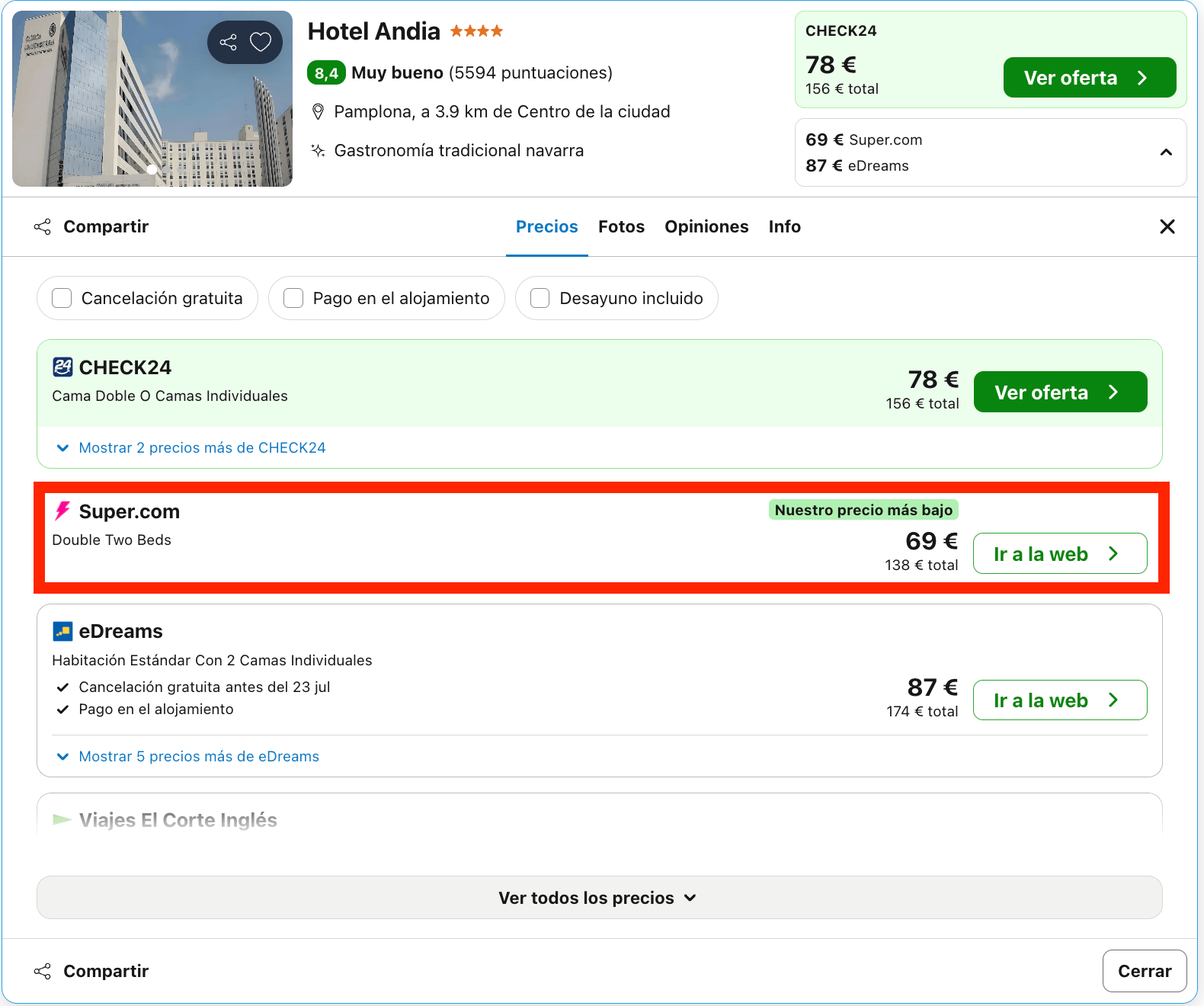
Task: Click the Cerrar button
Action: tap(1145, 971)
